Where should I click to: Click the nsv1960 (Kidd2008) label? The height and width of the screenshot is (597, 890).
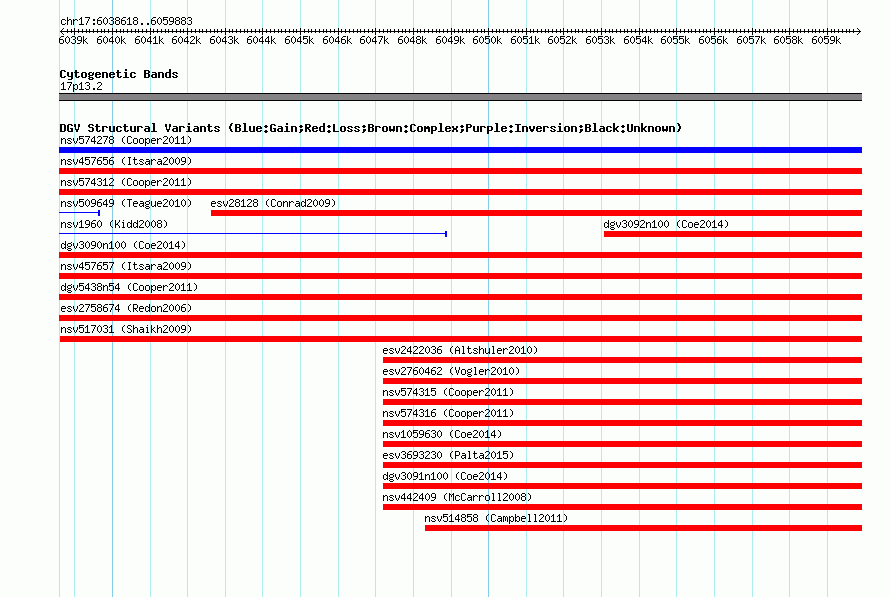[114, 224]
